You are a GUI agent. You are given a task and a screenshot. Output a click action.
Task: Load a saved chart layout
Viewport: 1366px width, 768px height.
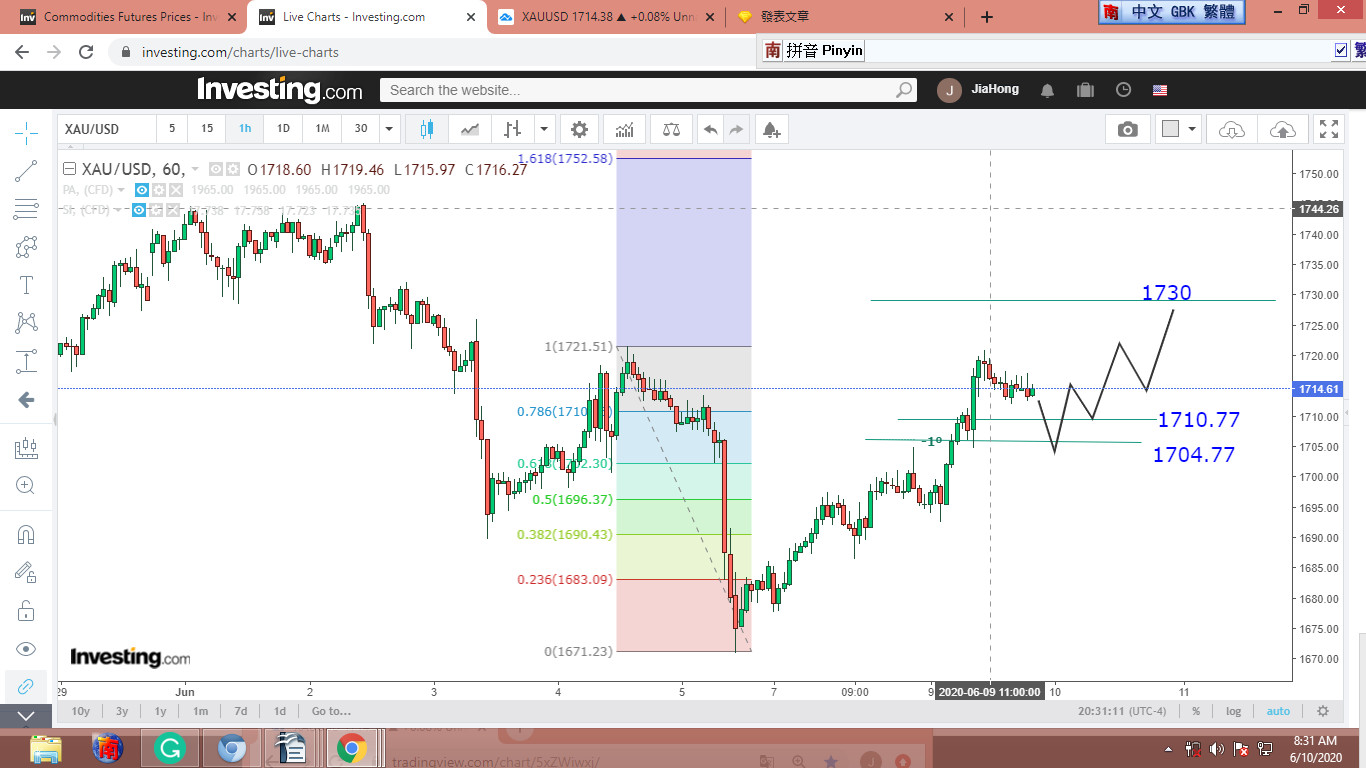click(x=1232, y=129)
